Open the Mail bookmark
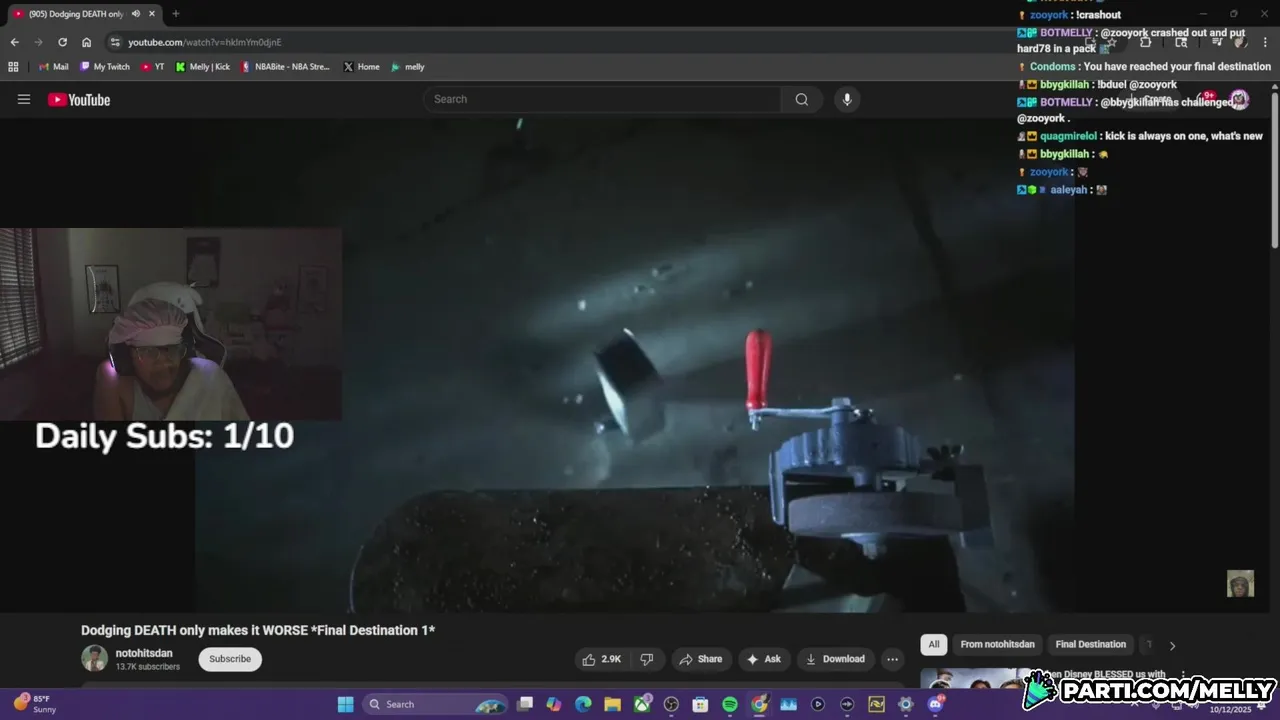Screen dimensions: 1280x720 click(x=53, y=67)
